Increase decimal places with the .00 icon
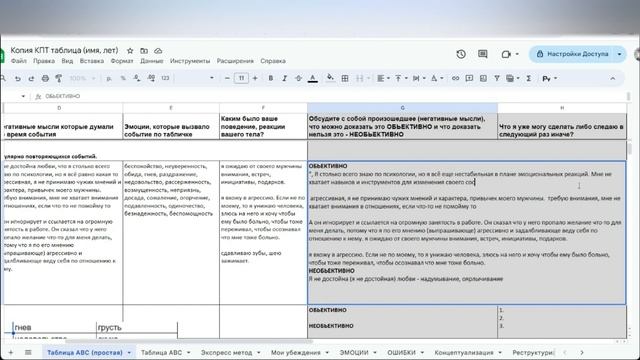This screenshot has width=640, height=360. point(151,78)
